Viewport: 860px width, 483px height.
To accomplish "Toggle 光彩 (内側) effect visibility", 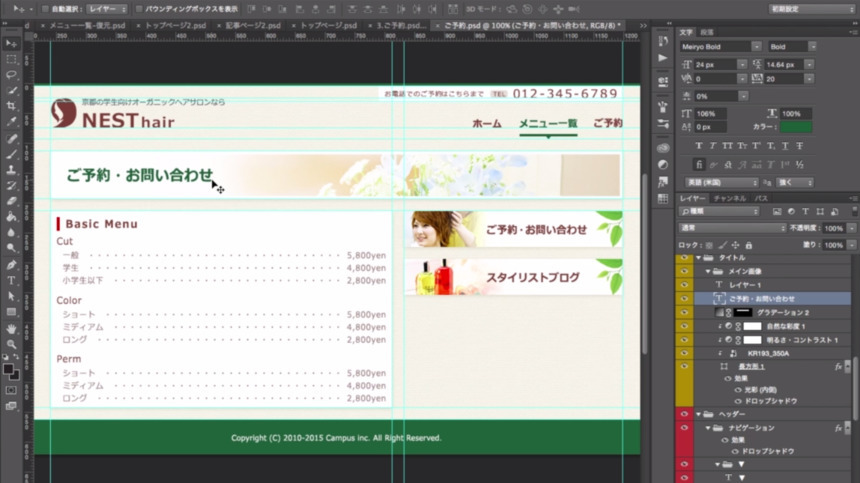I will 737,390.
